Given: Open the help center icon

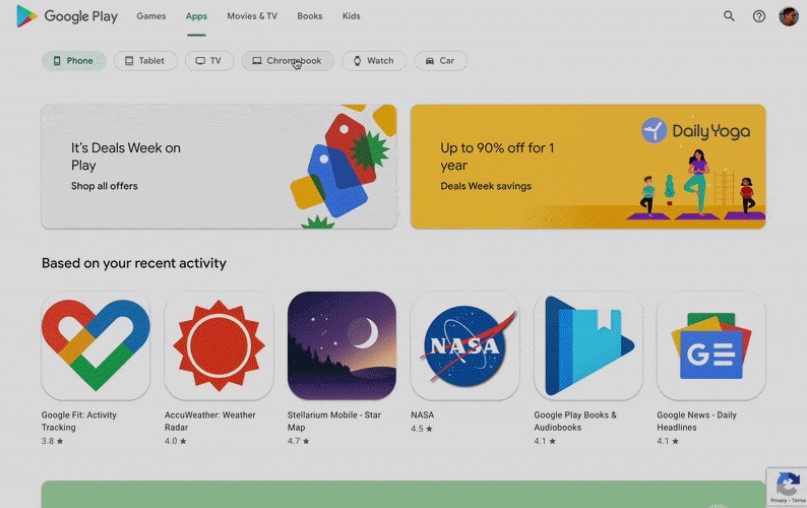Looking at the screenshot, I should tap(759, 16).
